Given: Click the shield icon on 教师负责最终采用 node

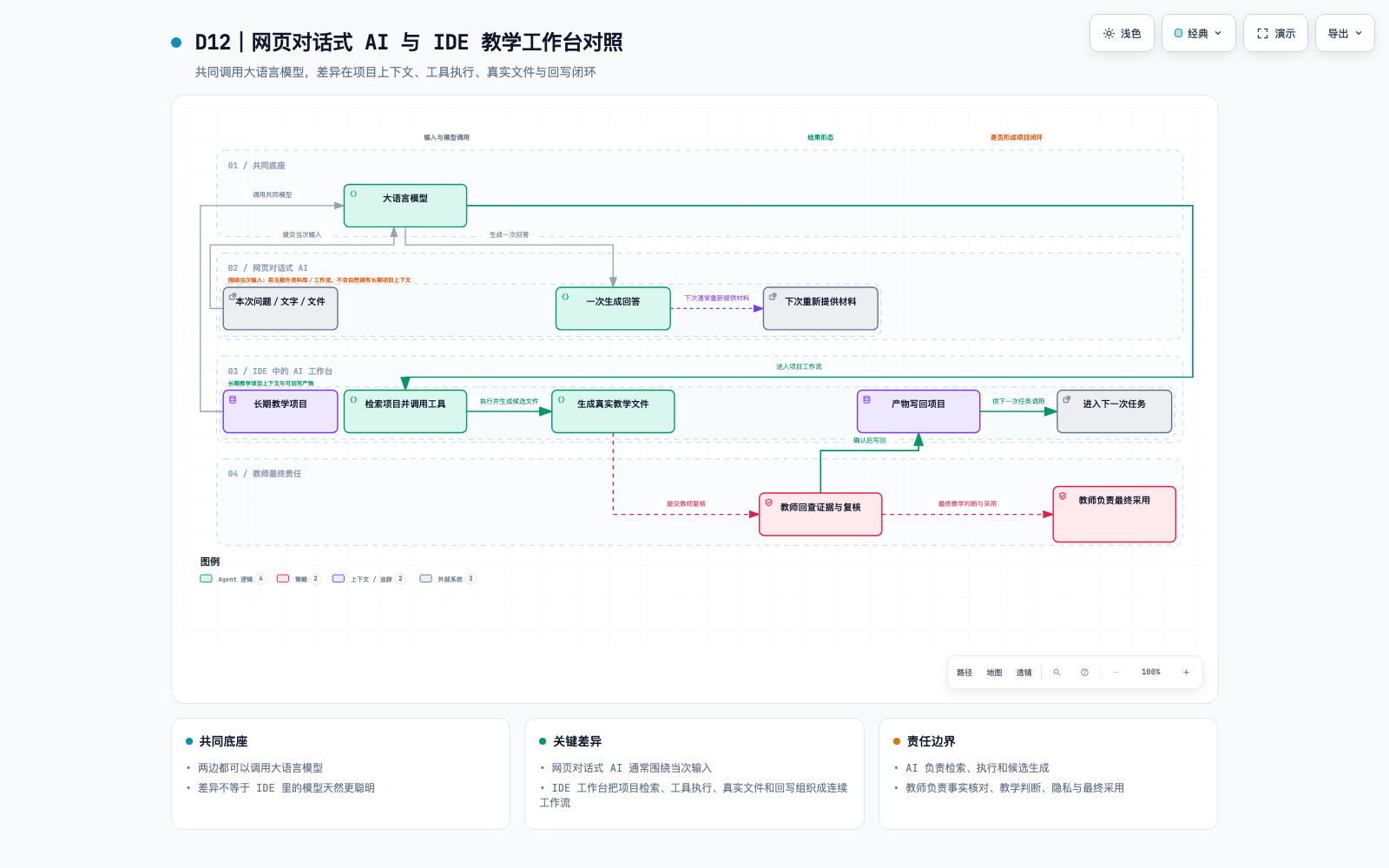Looking at the screenshot, I should click(1063, 496).
